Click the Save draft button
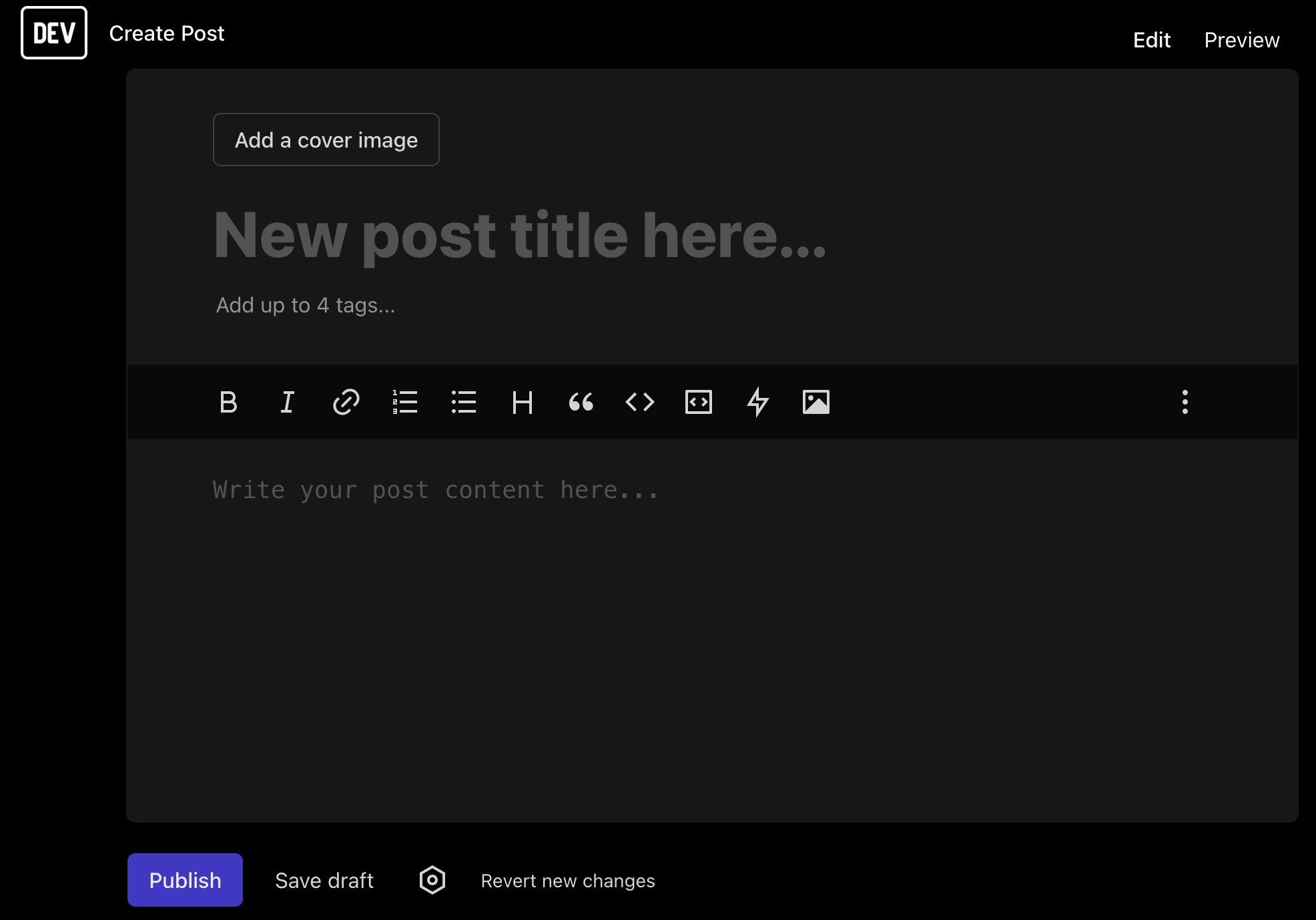This screenshot has width=1316, height=920. pyautogui.click(x=324, y=880)
